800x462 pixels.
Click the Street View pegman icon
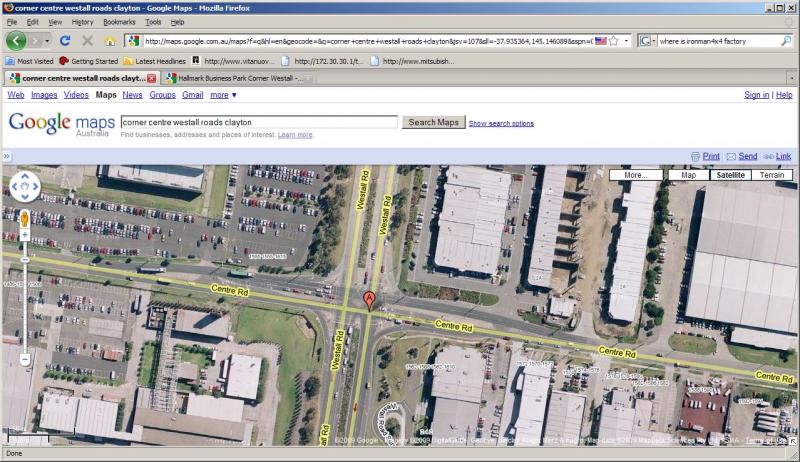click(24, 219)
